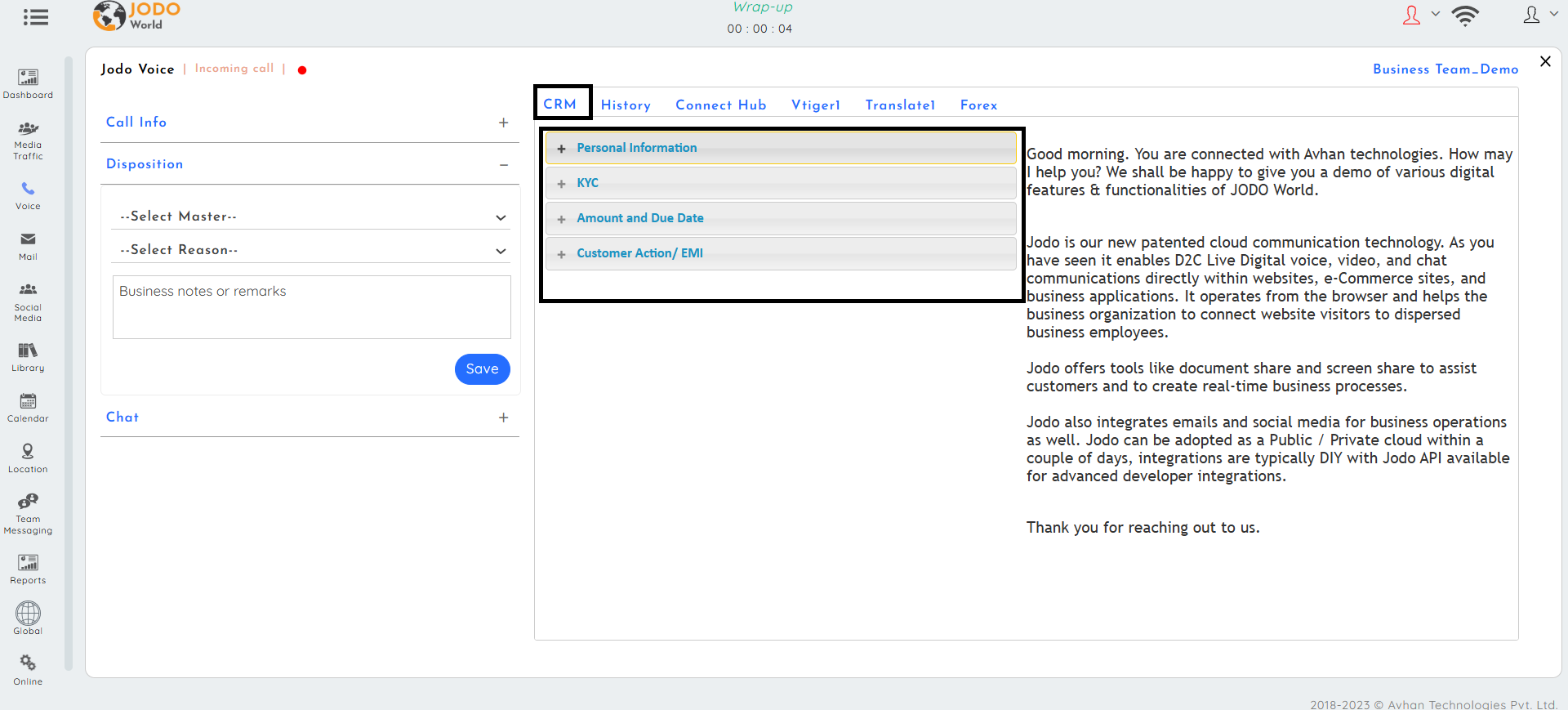This screenshot has height=710, width=1568.
Task: Expand the KYC accordion
Action: (x=781, y=183)
